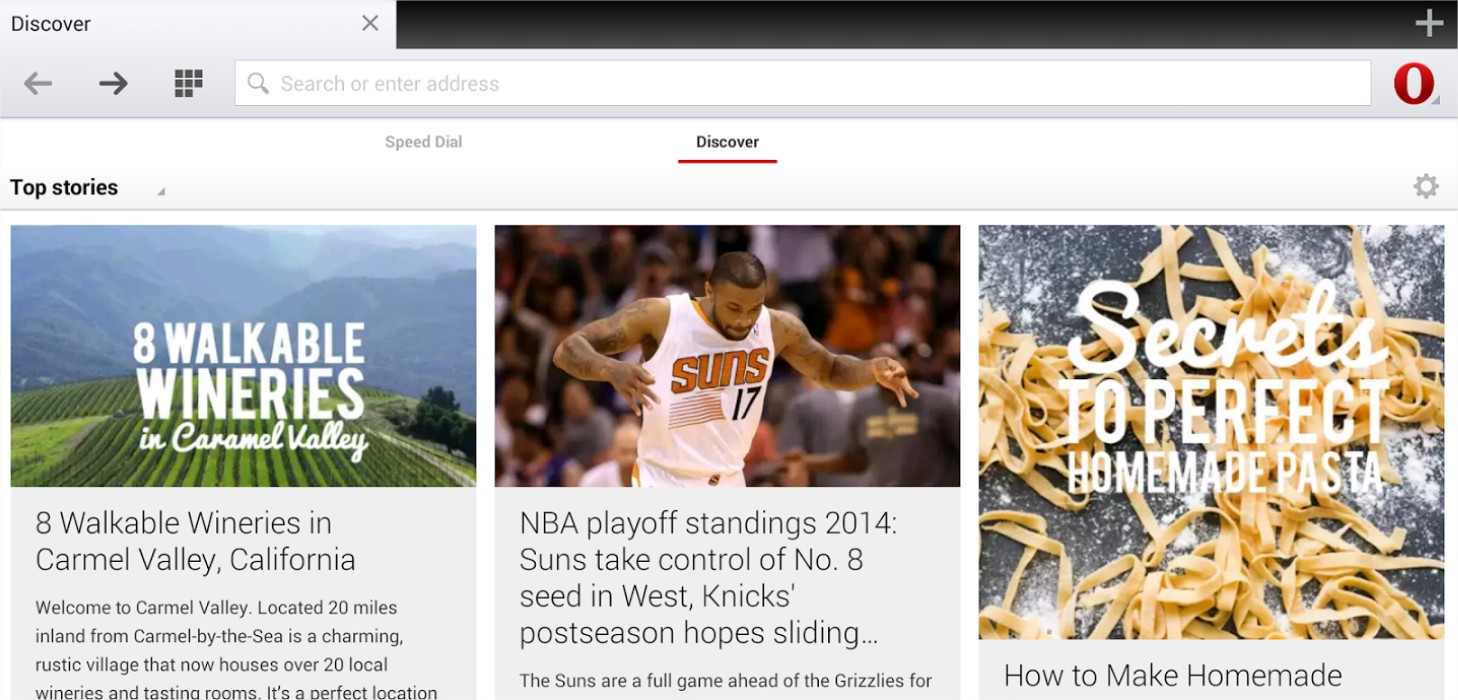Image resolution: width=1458 pixels, height=700 pixels.
Task: Switch to the Speed Dial tab
Action: click(423, 142)
